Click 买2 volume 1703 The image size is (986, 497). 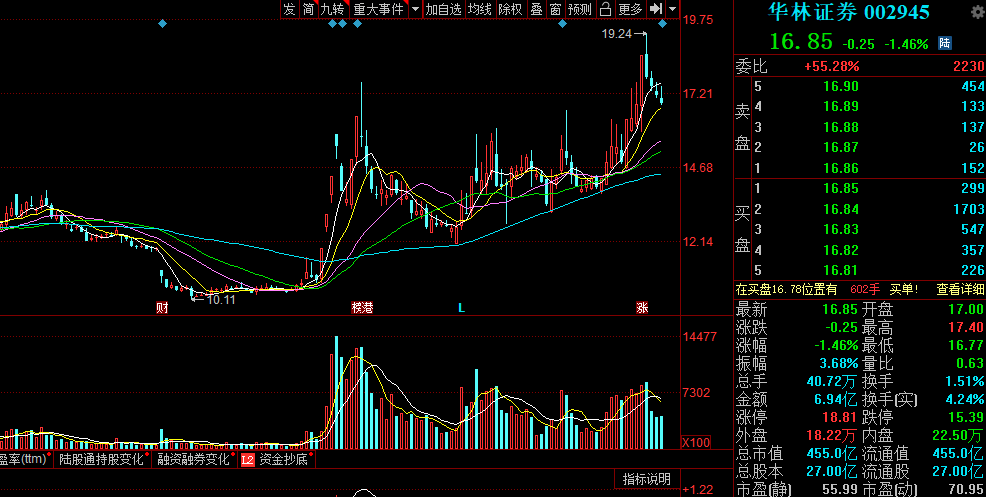[x=969, y=209]
